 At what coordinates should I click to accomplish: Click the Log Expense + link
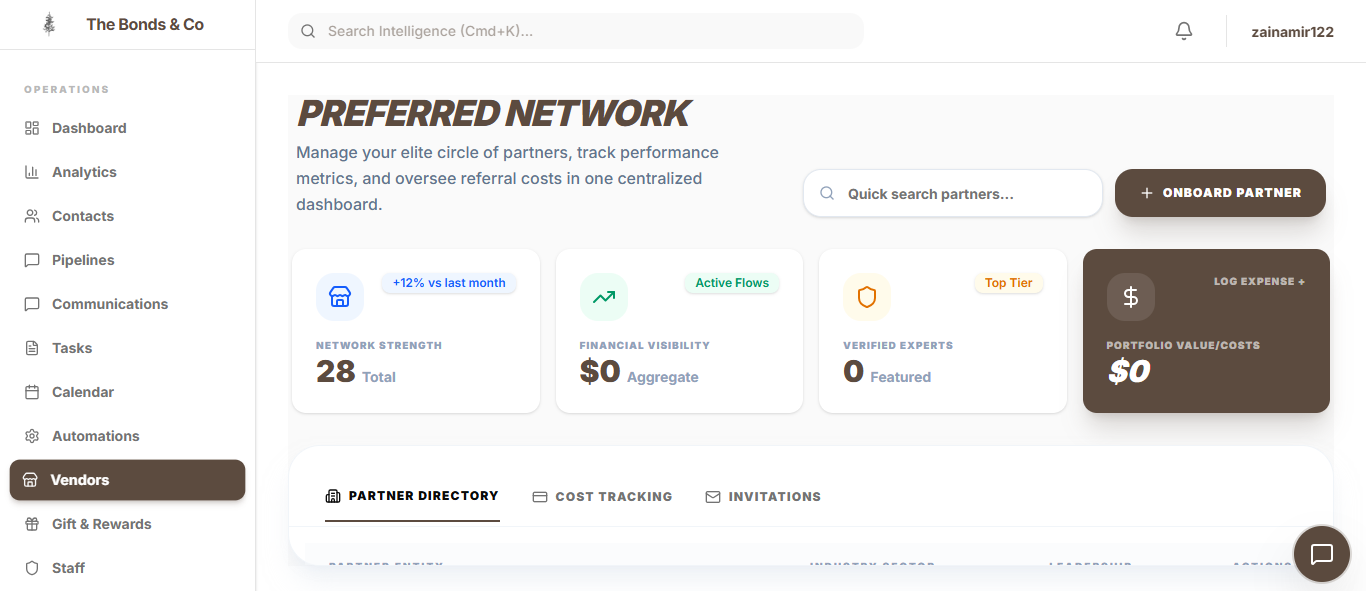(x=1259, y=282)
